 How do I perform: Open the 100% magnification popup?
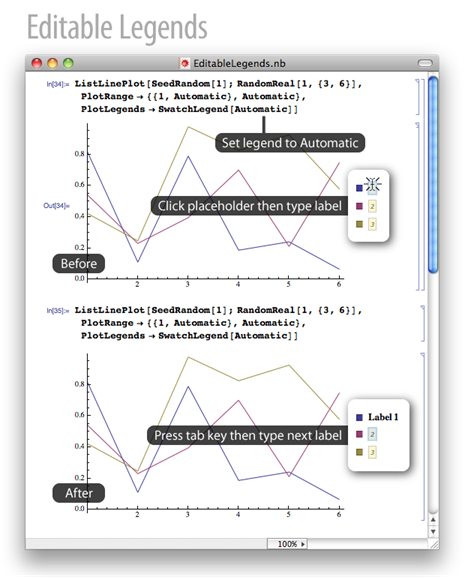287,544
